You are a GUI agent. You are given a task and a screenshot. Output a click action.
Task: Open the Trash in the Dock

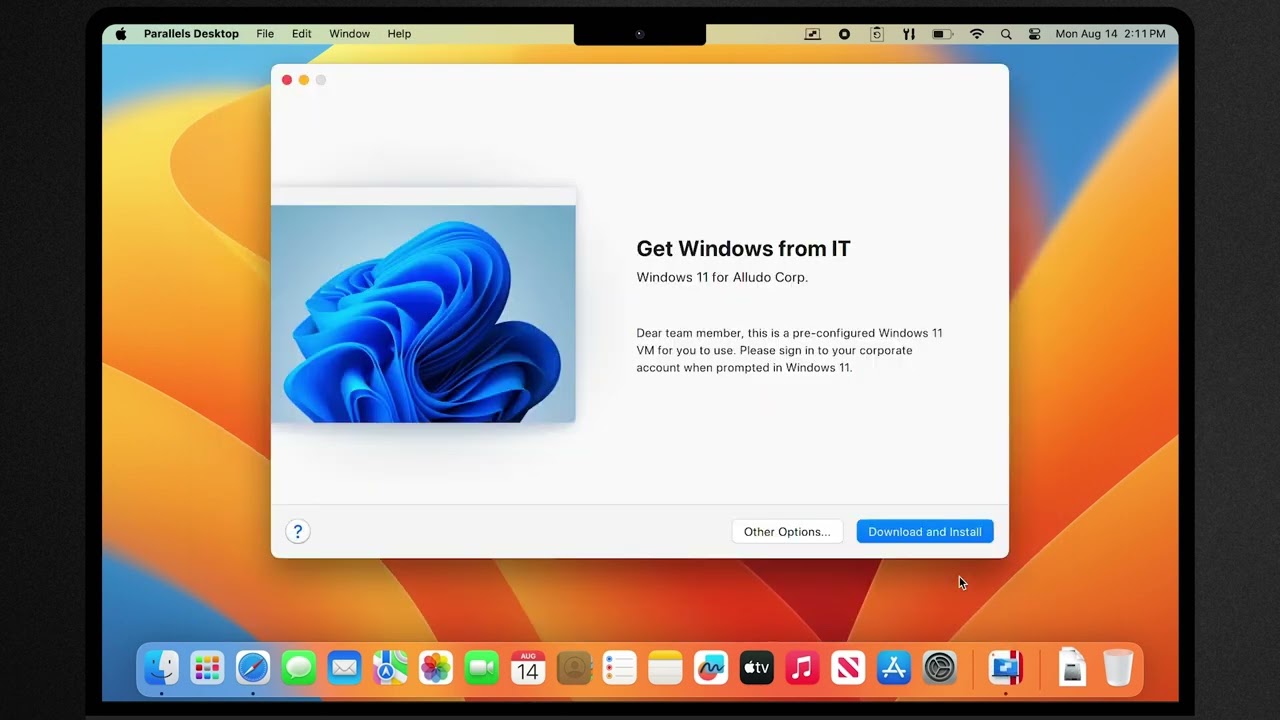point(1118,667)
